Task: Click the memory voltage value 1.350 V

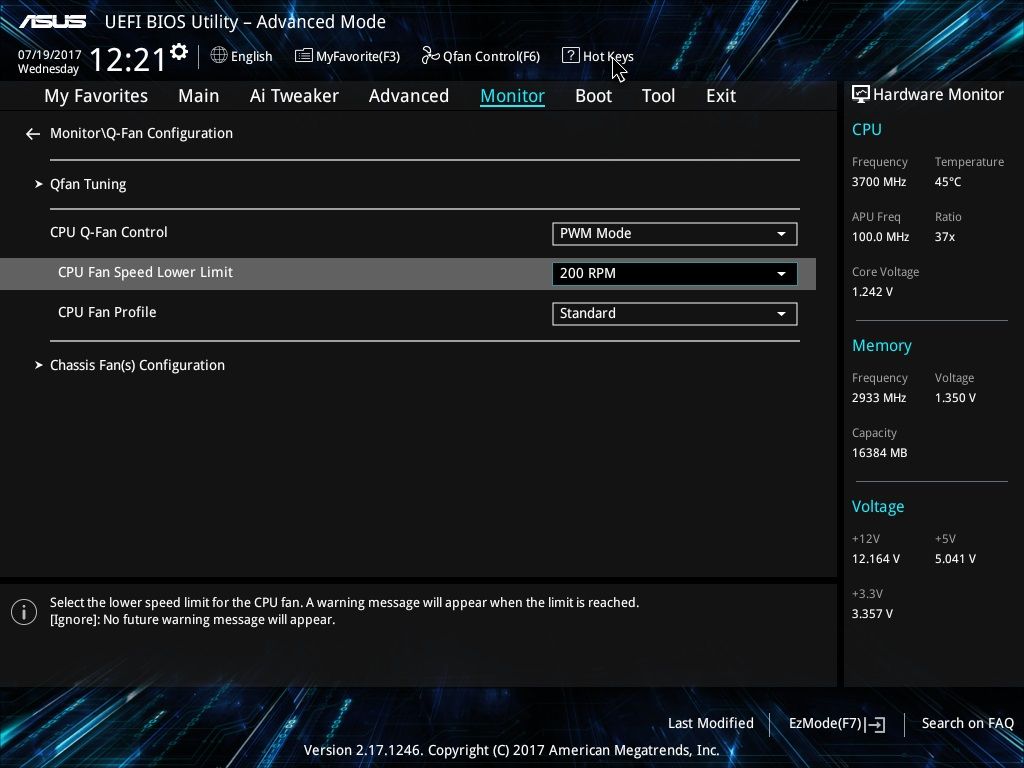Action: click(x=955, y=398)
